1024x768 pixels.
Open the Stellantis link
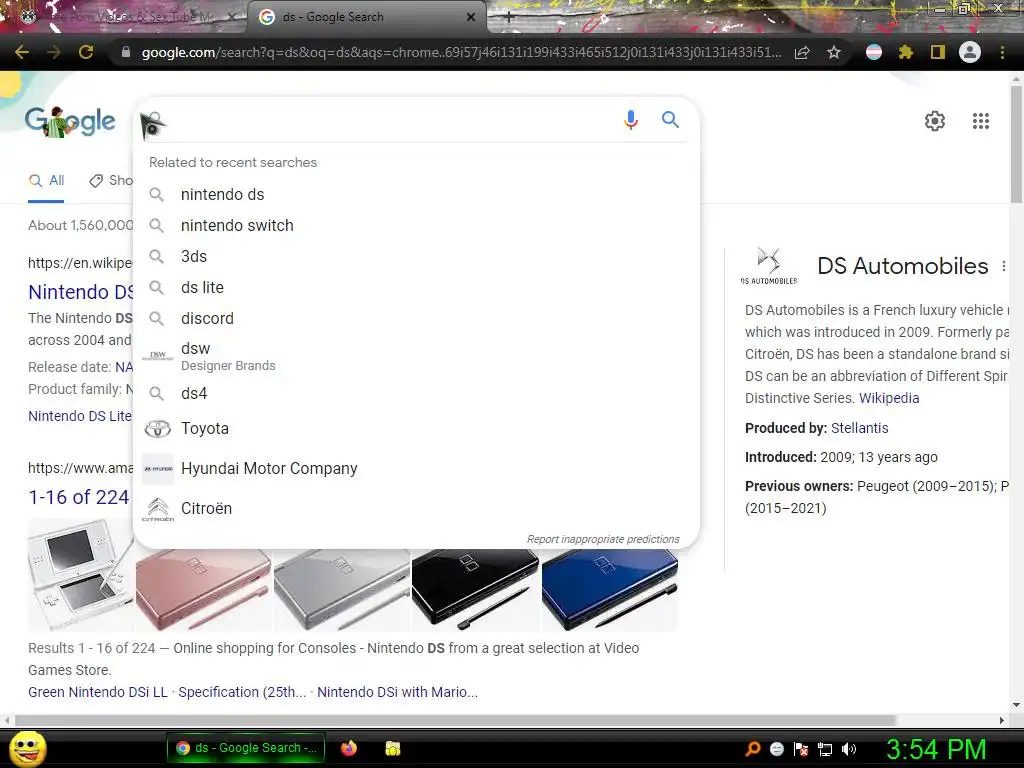coord(859,428)
